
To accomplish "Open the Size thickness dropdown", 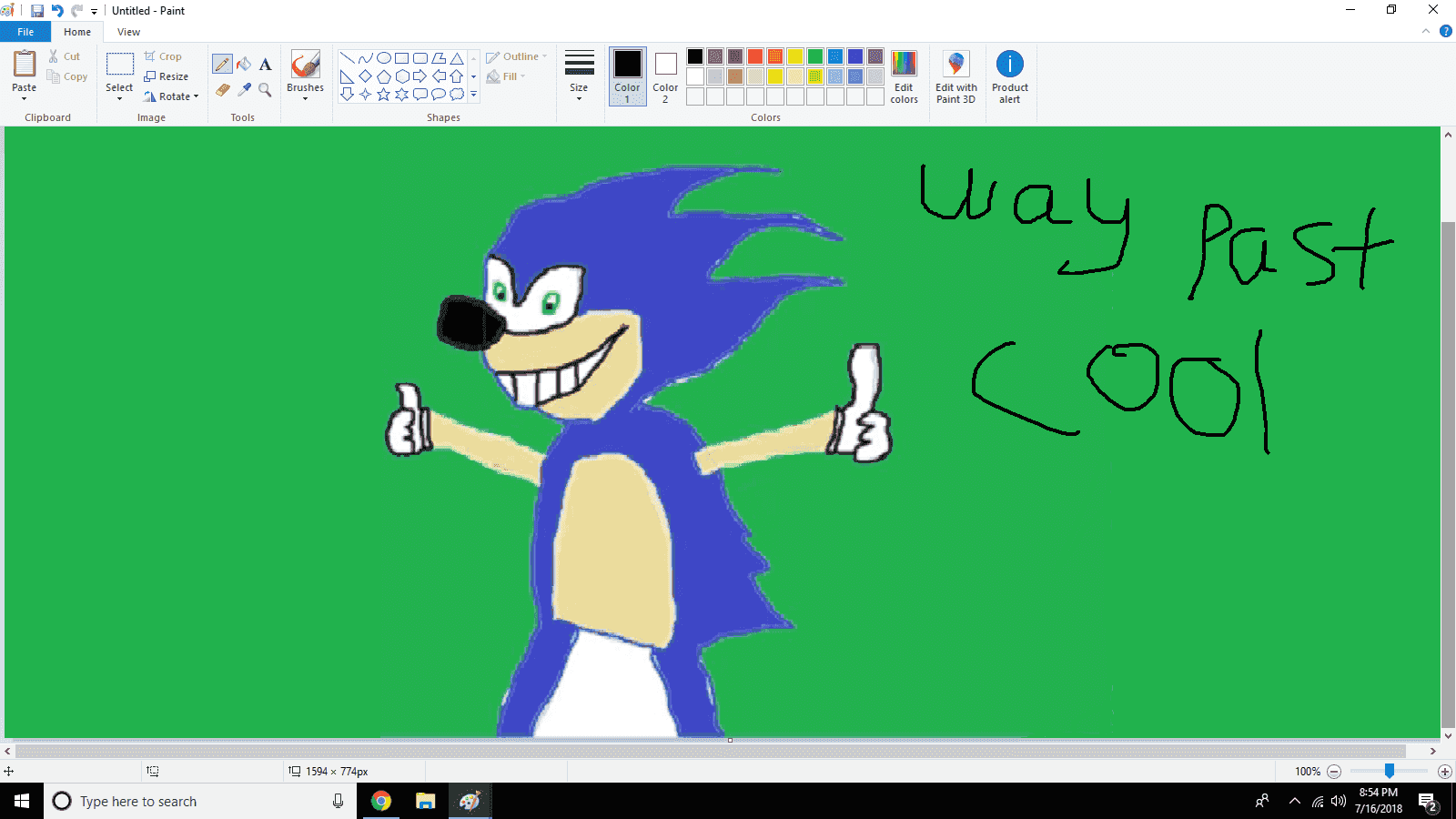I will [579, 76].
